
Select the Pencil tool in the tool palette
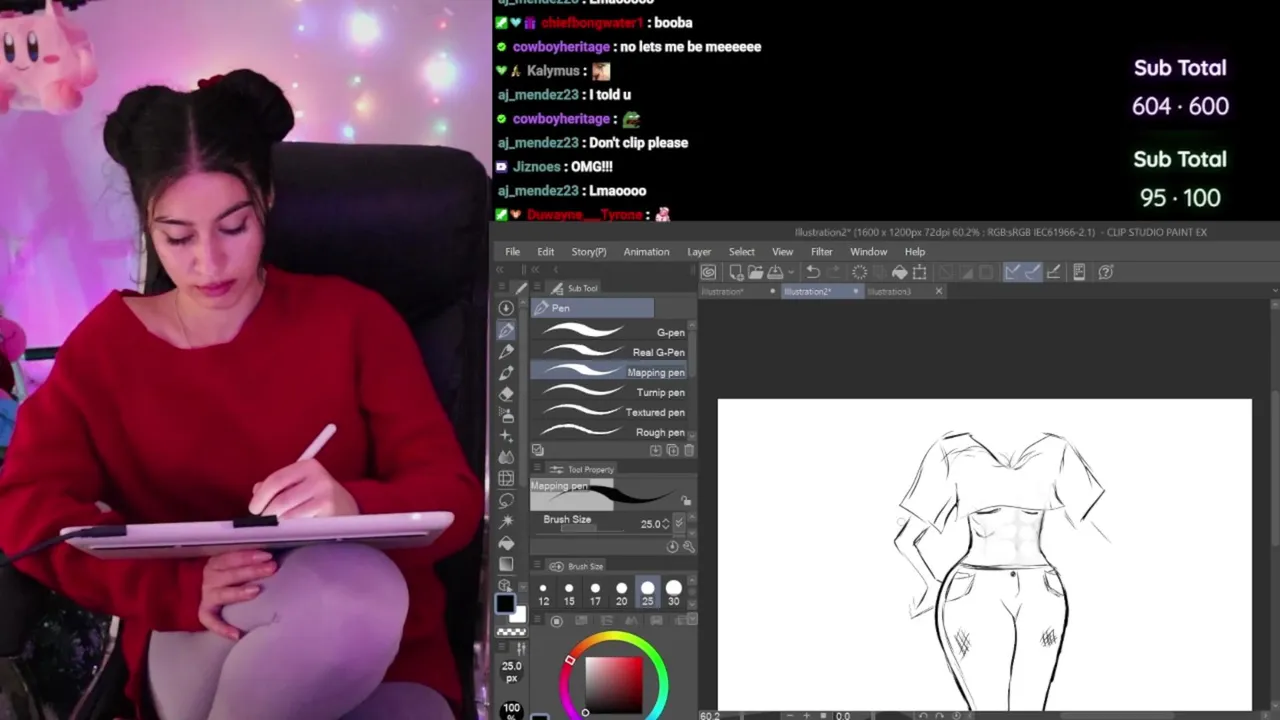[x=506, y=351]
